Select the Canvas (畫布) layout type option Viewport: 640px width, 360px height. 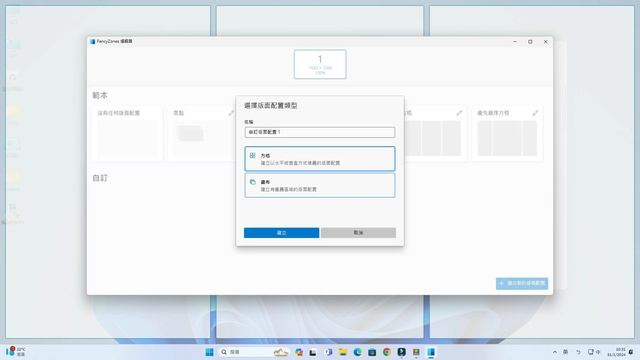coord(320,185)
